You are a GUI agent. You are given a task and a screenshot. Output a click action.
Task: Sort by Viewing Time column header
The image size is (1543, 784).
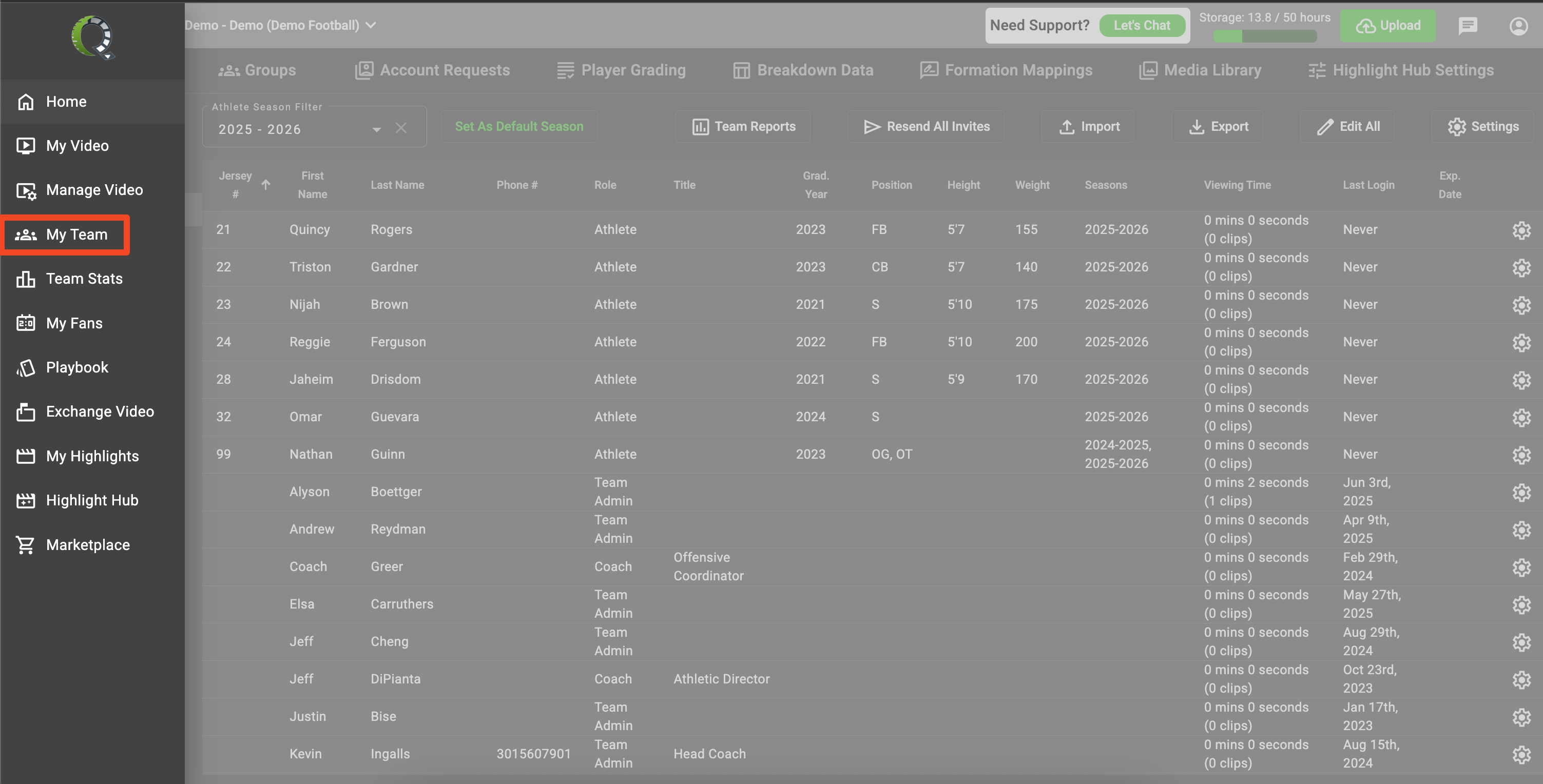tap(1237, 185)
